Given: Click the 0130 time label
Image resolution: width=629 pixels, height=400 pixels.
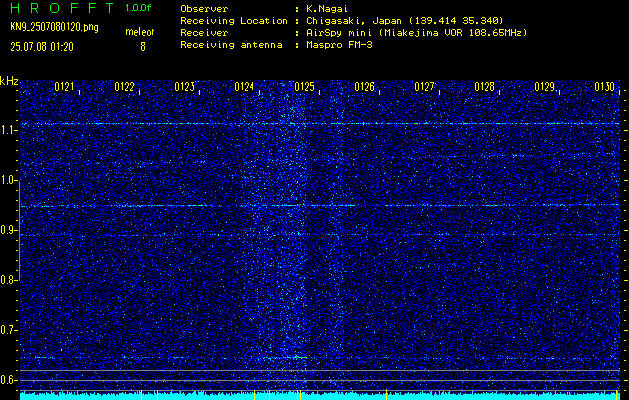Looking at the screenshot, I should tap(605, 87).
